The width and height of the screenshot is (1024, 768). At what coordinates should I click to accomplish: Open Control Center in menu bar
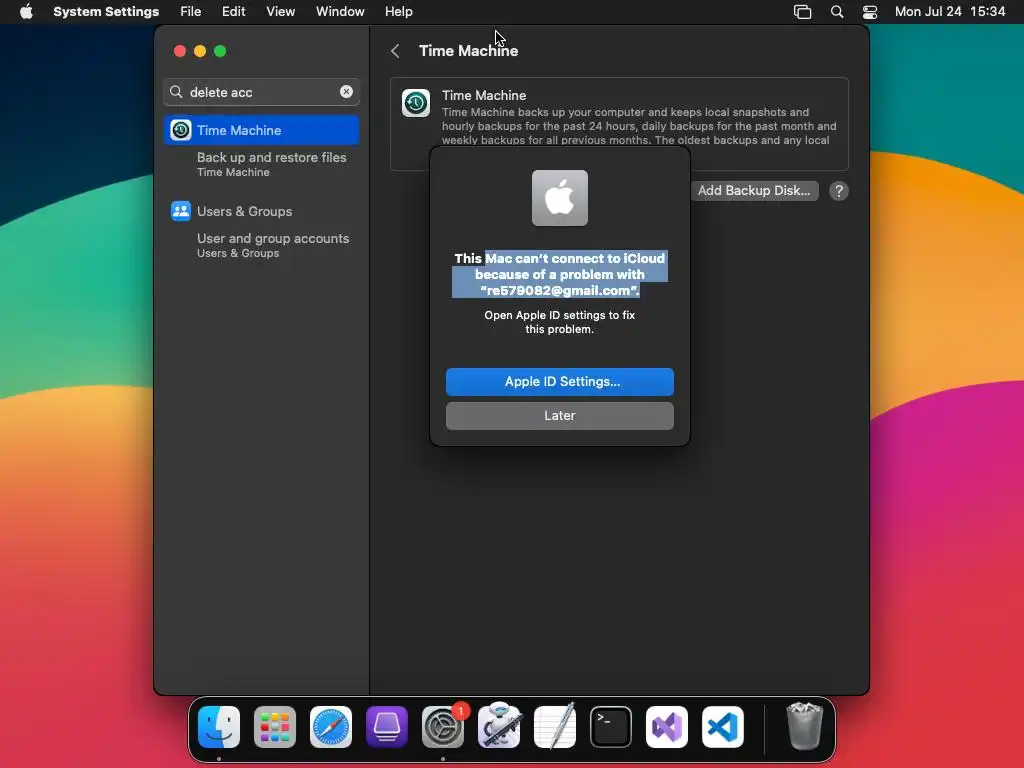coord(870,12)
